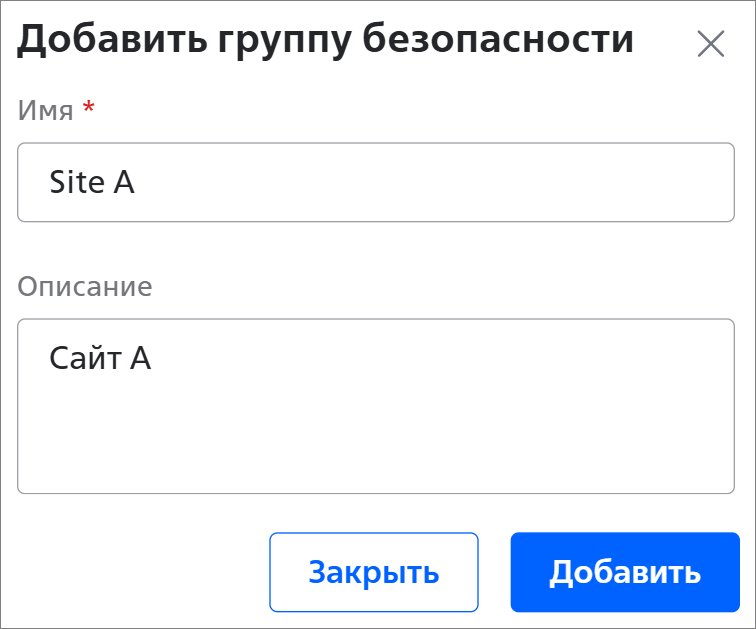
Task: Click the Добавить button
Action: pyautogui.click(x=625, y=572)
